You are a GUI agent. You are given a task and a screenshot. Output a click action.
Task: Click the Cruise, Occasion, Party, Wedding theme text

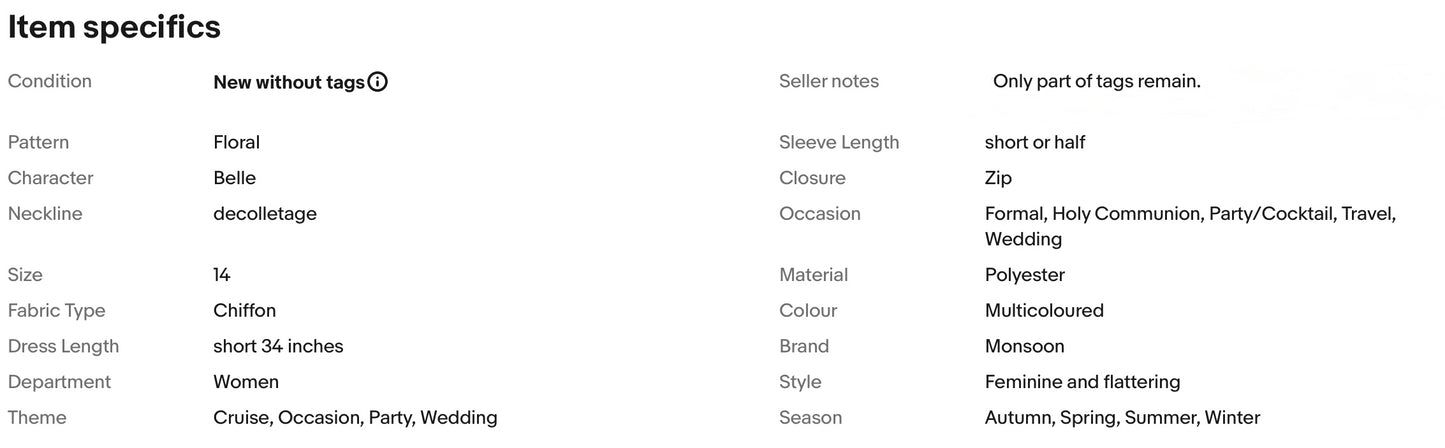coord(355,418)
